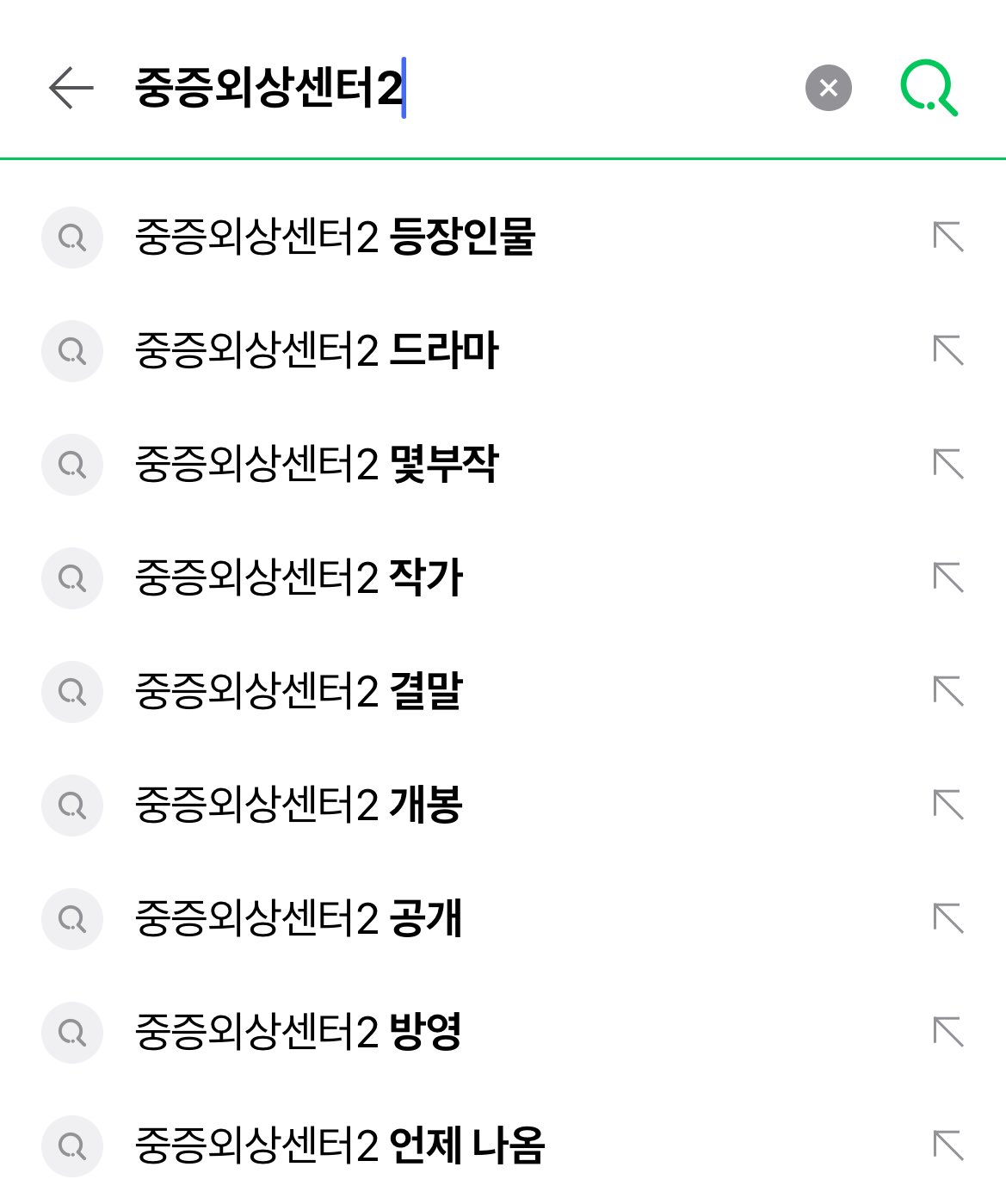Open suggestion '중증외상센터2 언제 나옴'
Viewport: 1006px width, 1204px height.
tap(340, 1145)
